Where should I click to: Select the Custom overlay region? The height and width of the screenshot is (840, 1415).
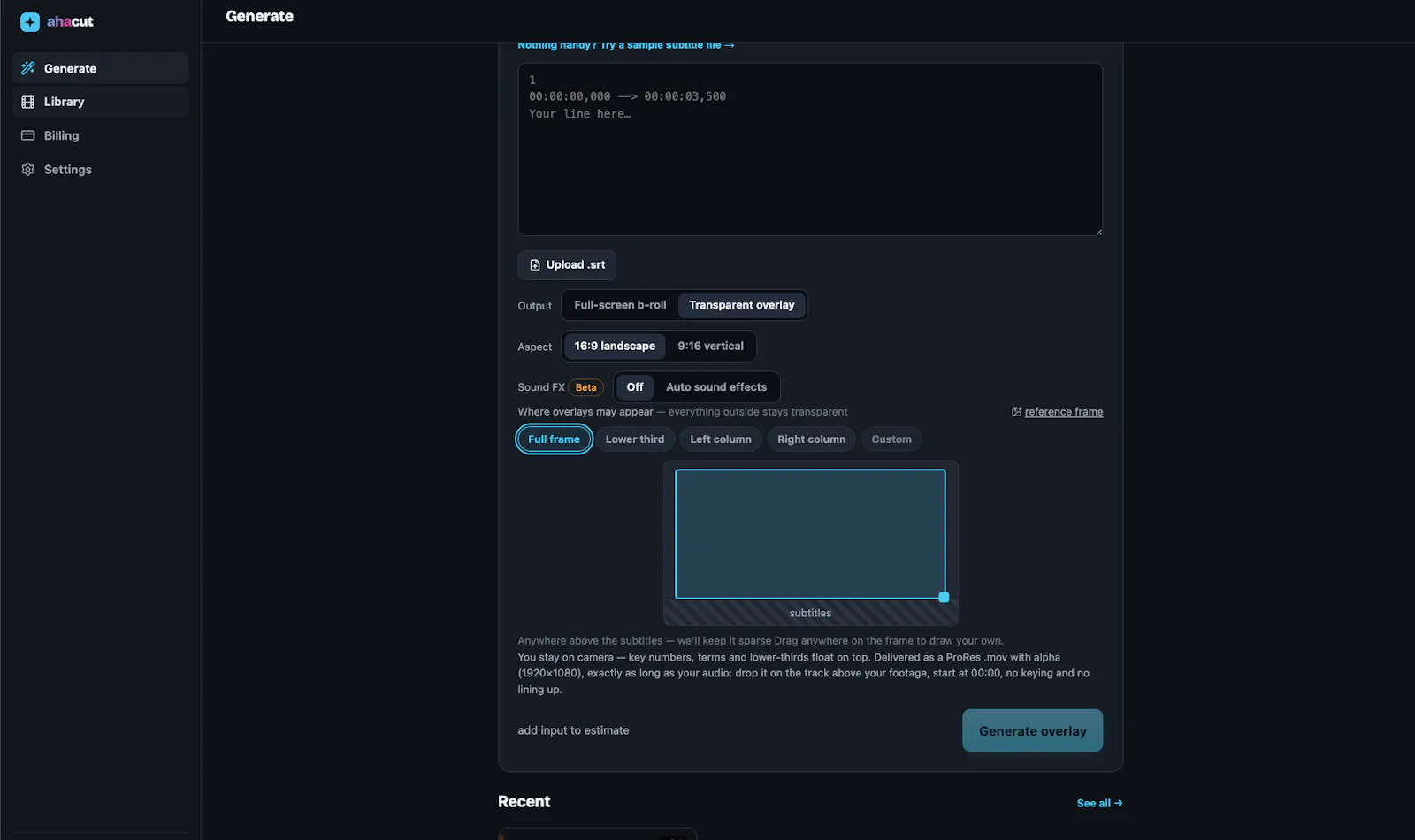(891, 439)
